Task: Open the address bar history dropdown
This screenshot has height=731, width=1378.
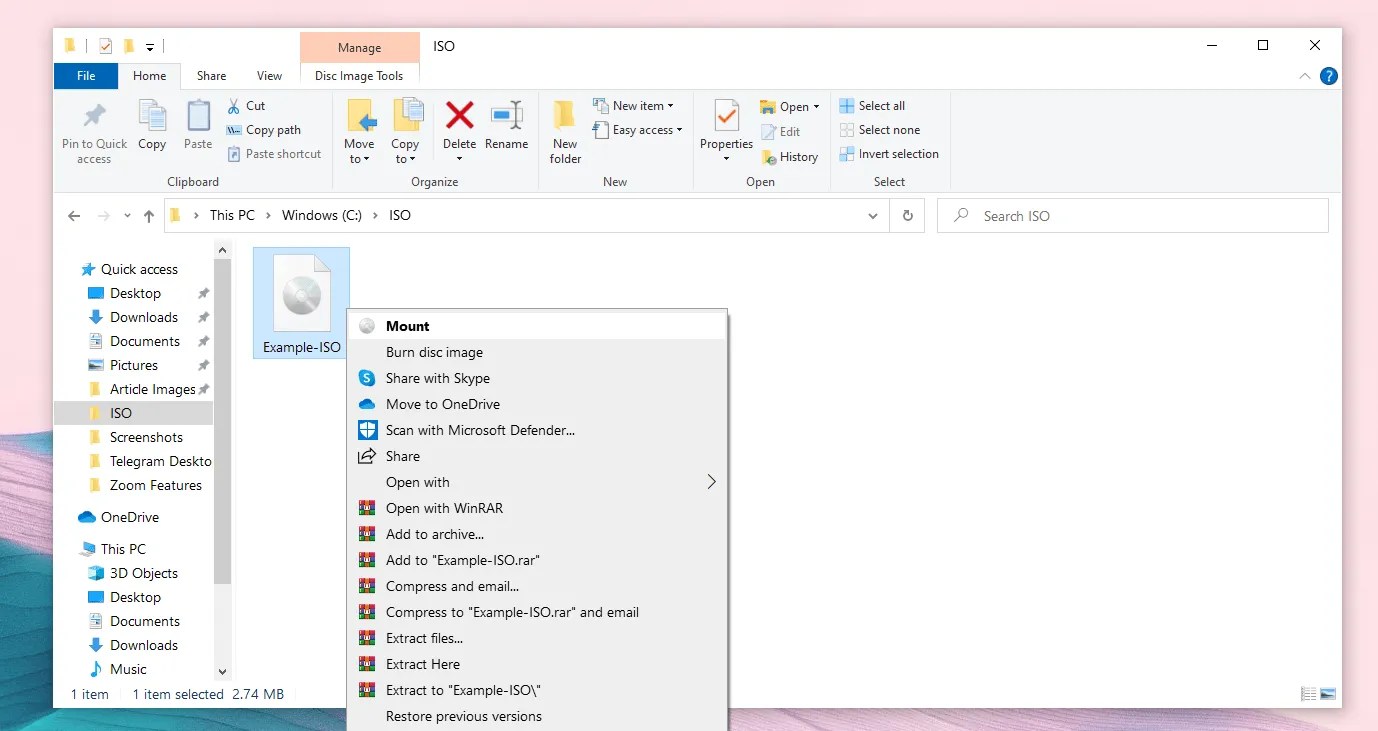Action: tap(872, 215)
